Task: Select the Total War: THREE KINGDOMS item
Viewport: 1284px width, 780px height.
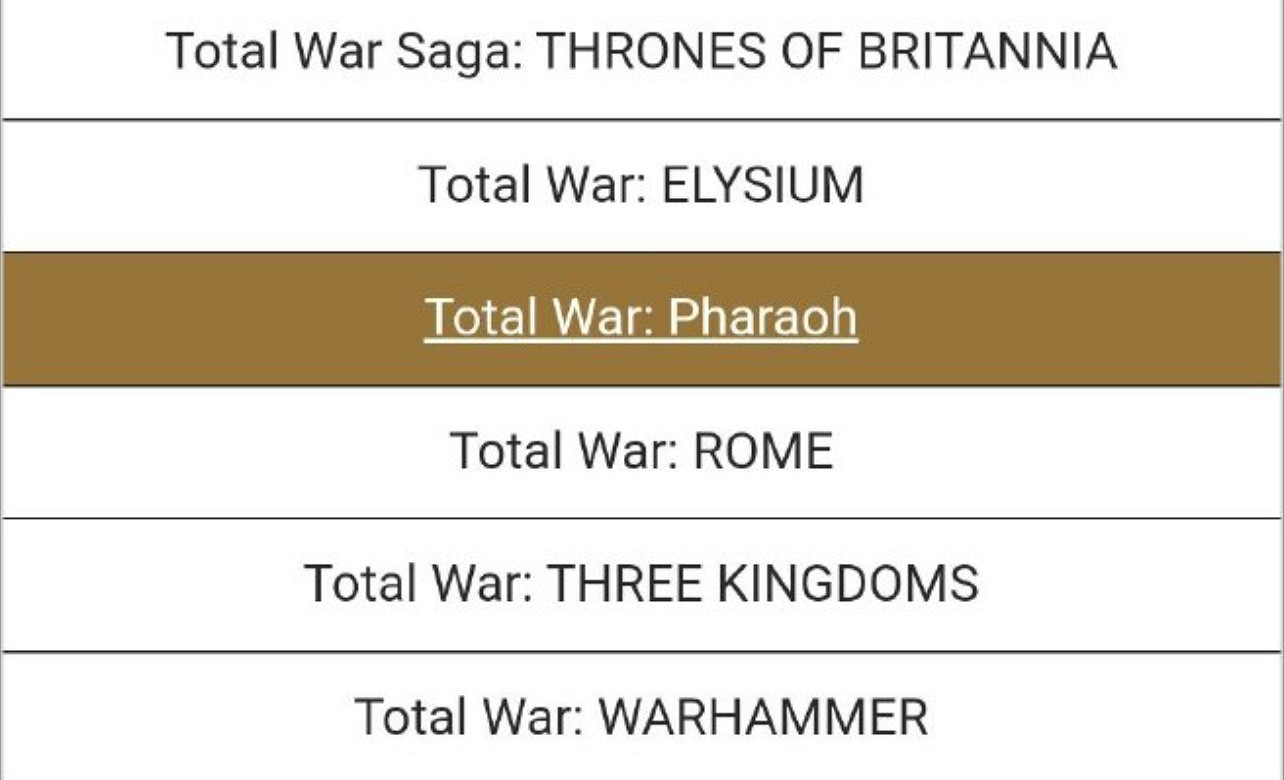Action: click(641, 583)
